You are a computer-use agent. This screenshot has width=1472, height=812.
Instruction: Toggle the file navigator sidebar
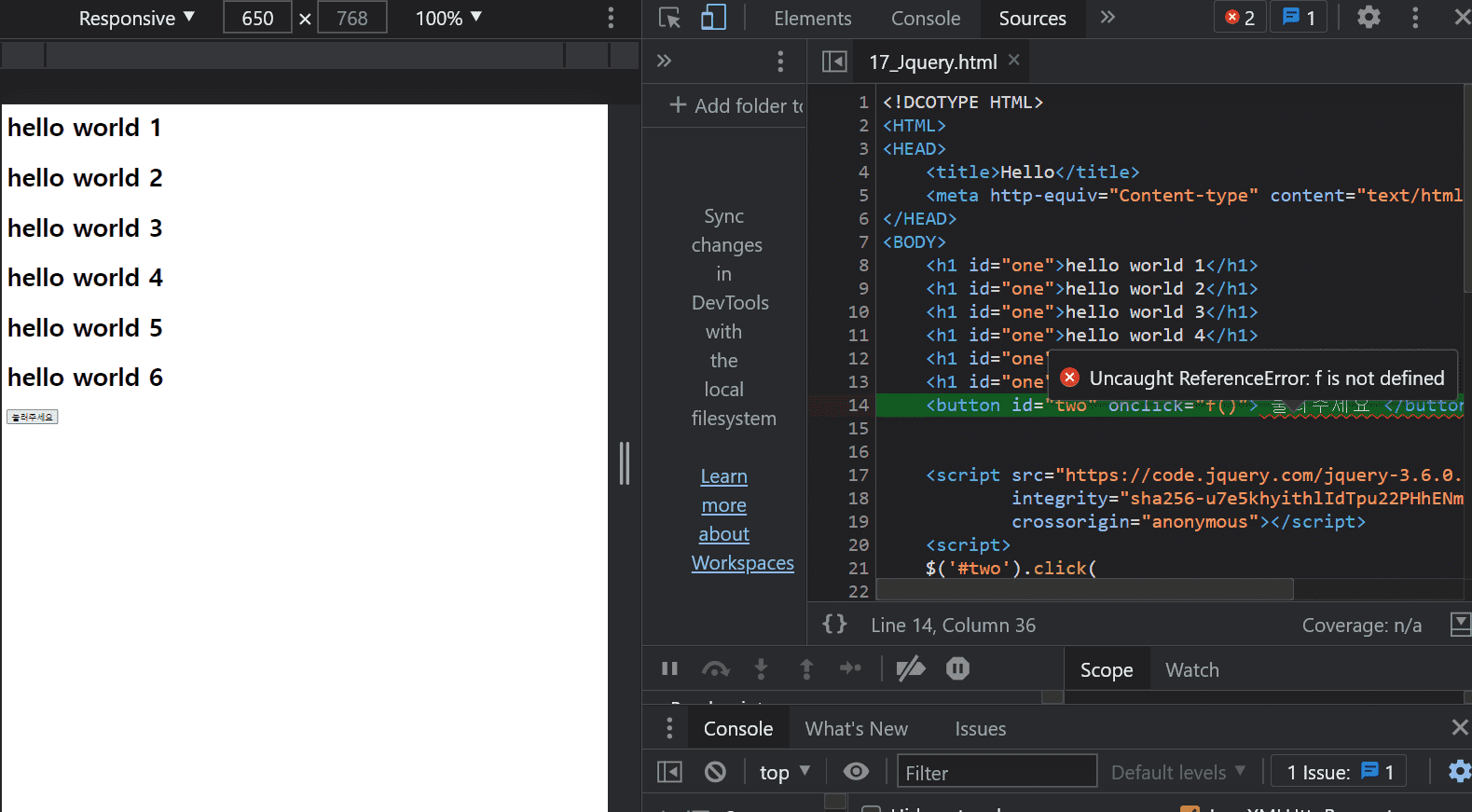click(834, 62)
